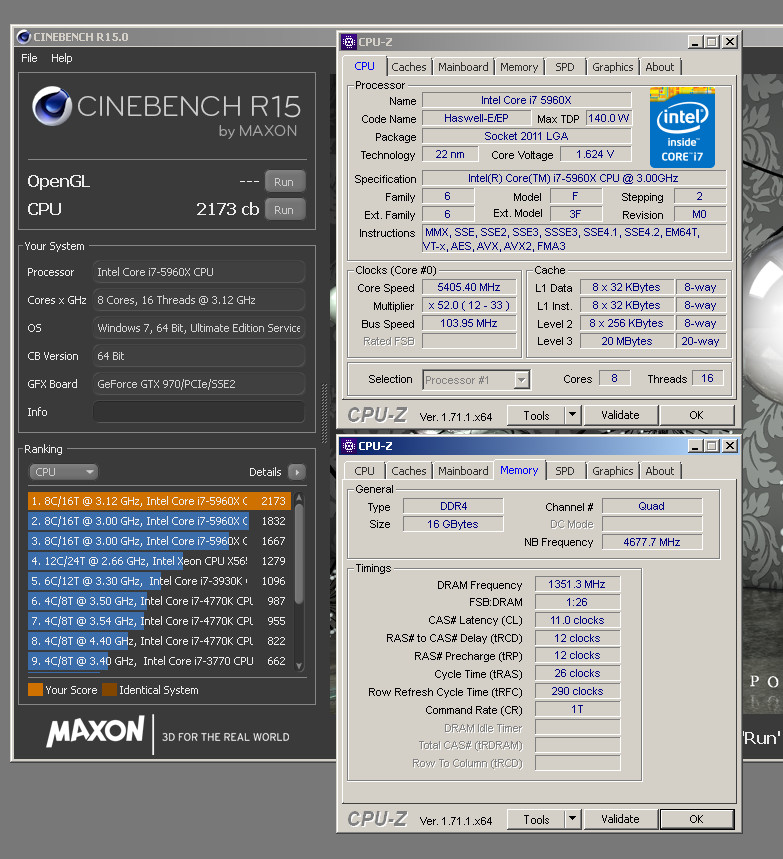Select ranking row 5 i7-3930K score 1096
This screenshot has width=783, height=859.
coord(159,581)
